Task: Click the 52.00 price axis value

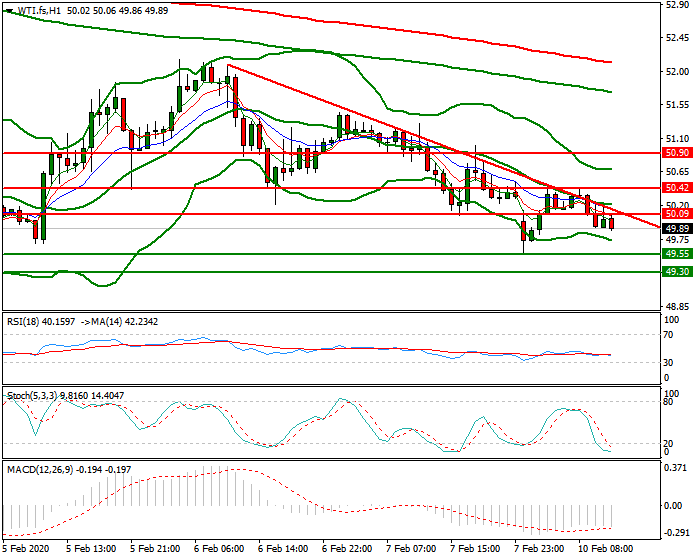Action: tap(677, 71)
